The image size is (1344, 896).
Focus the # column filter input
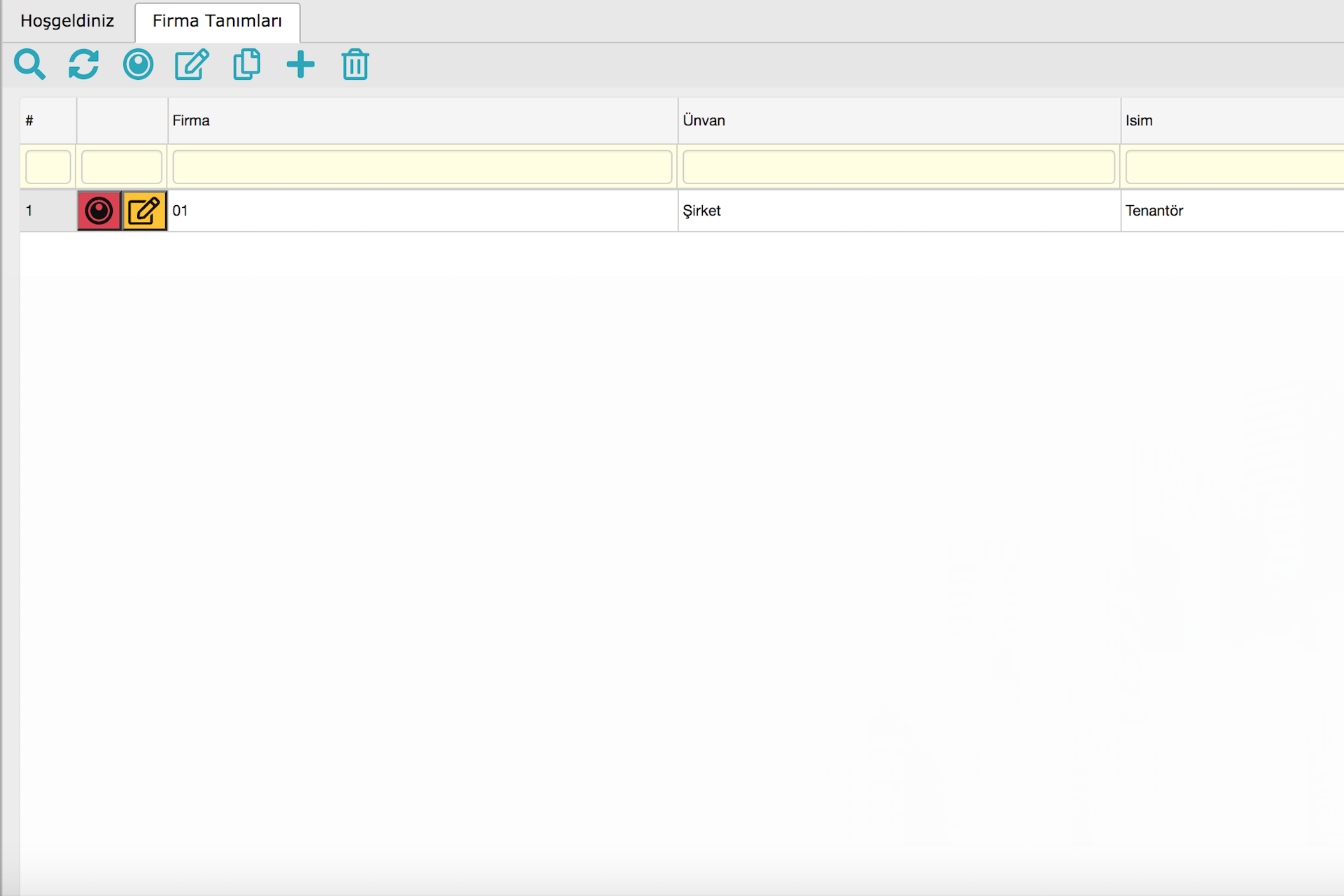48,167
